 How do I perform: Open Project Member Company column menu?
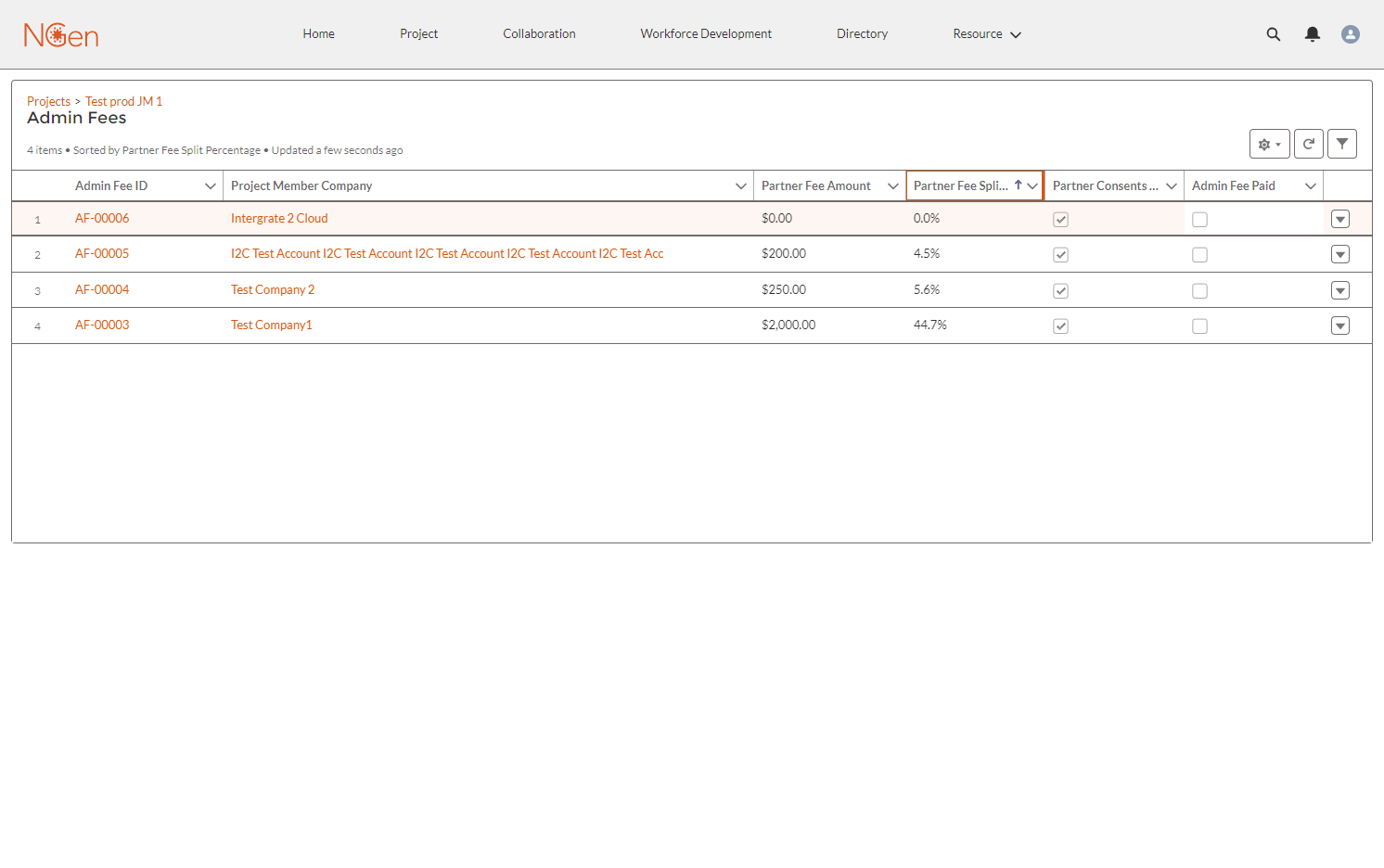point(741,186)
